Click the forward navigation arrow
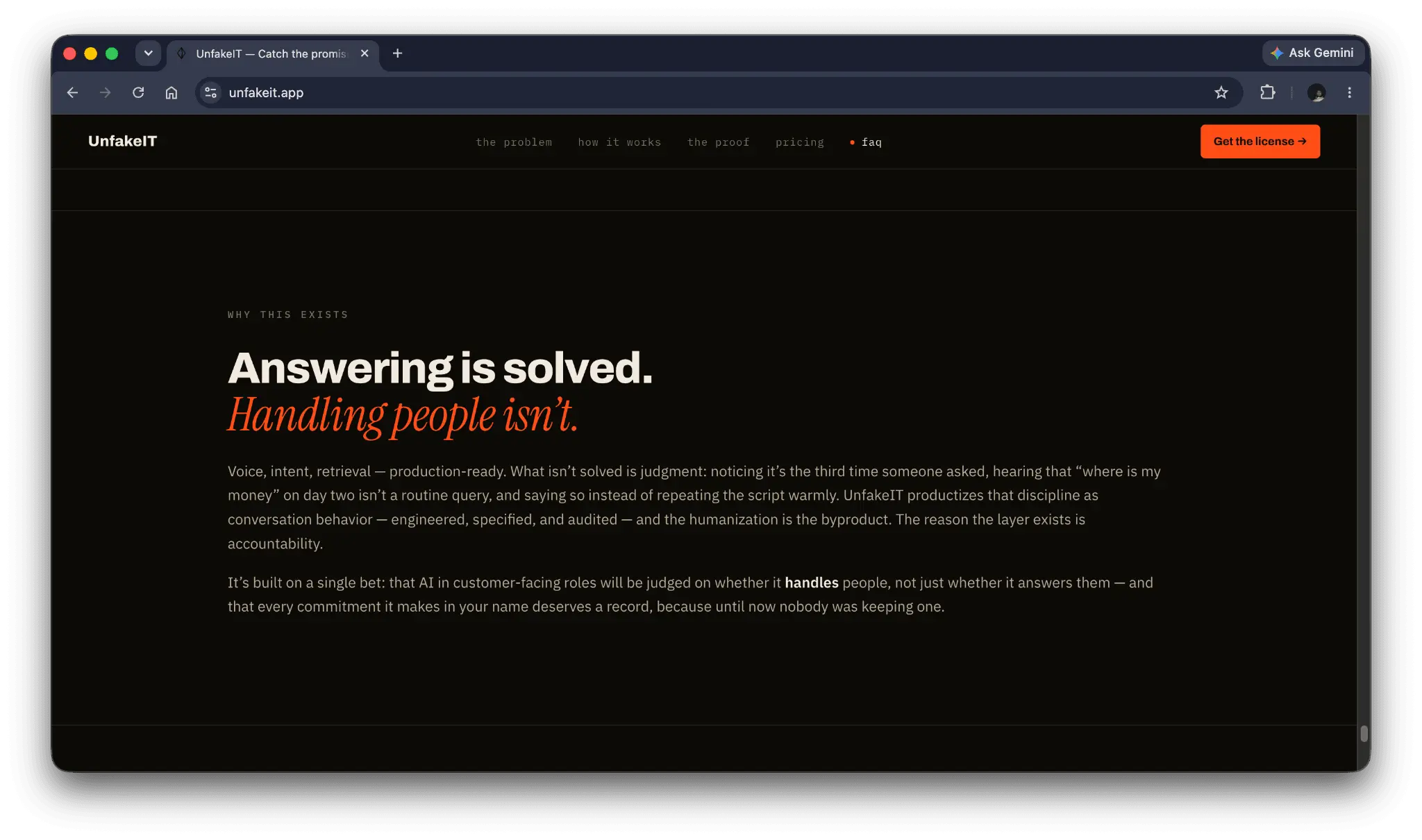This screenshot has height=840, width=1422. click(x=106, y=92)
